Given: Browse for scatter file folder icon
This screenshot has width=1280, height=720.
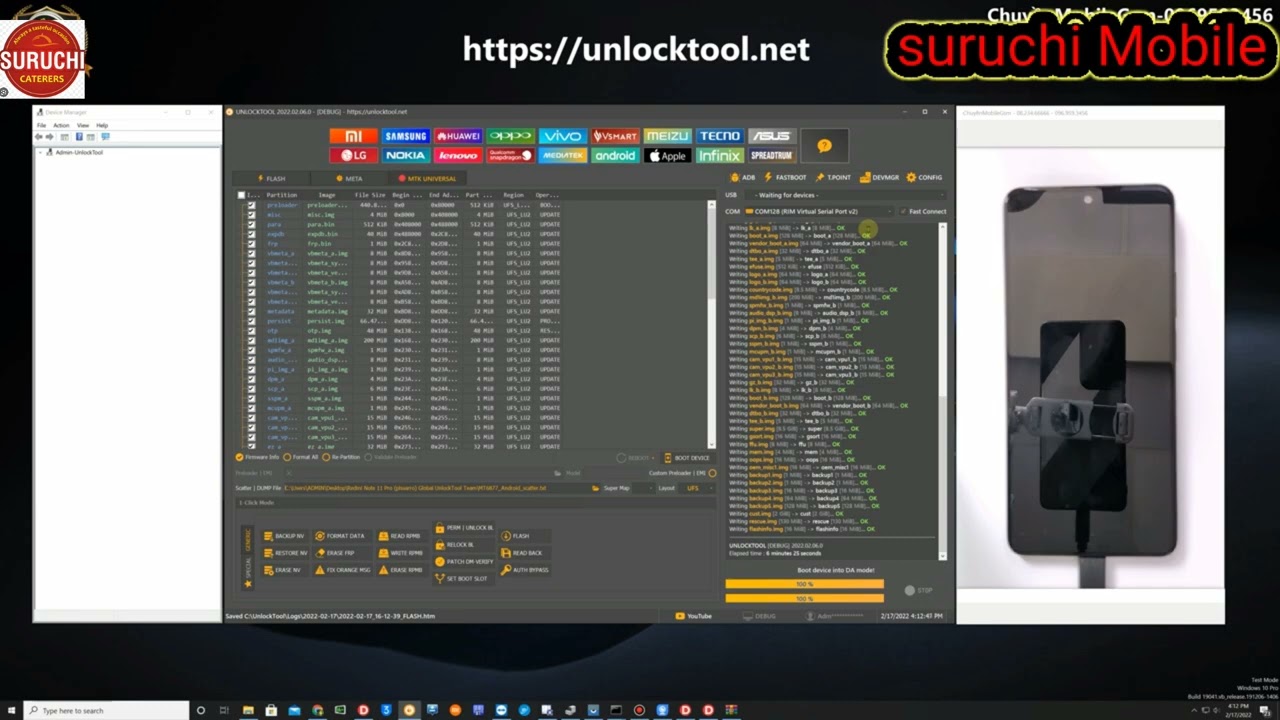Looking at the screenshot, I should coord(598,488).
